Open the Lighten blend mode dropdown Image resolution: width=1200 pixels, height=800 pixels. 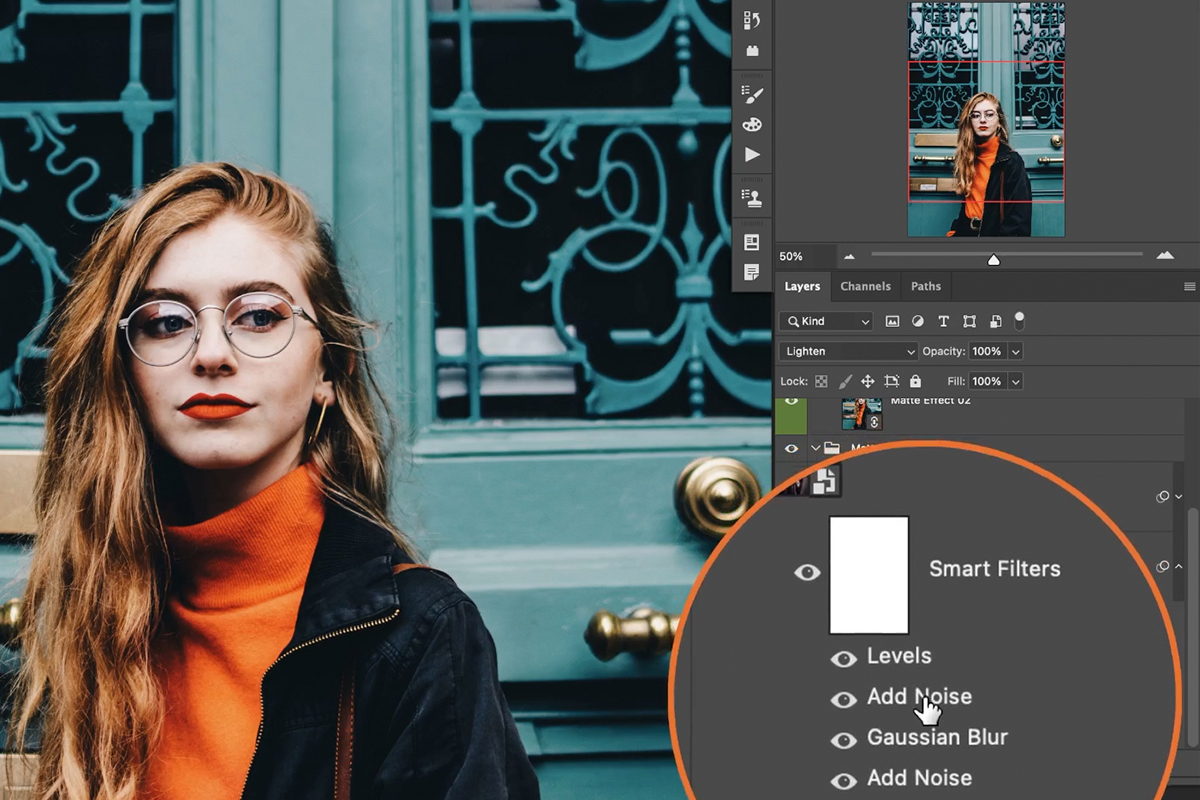pyautogui.click(x=846, y=351)
